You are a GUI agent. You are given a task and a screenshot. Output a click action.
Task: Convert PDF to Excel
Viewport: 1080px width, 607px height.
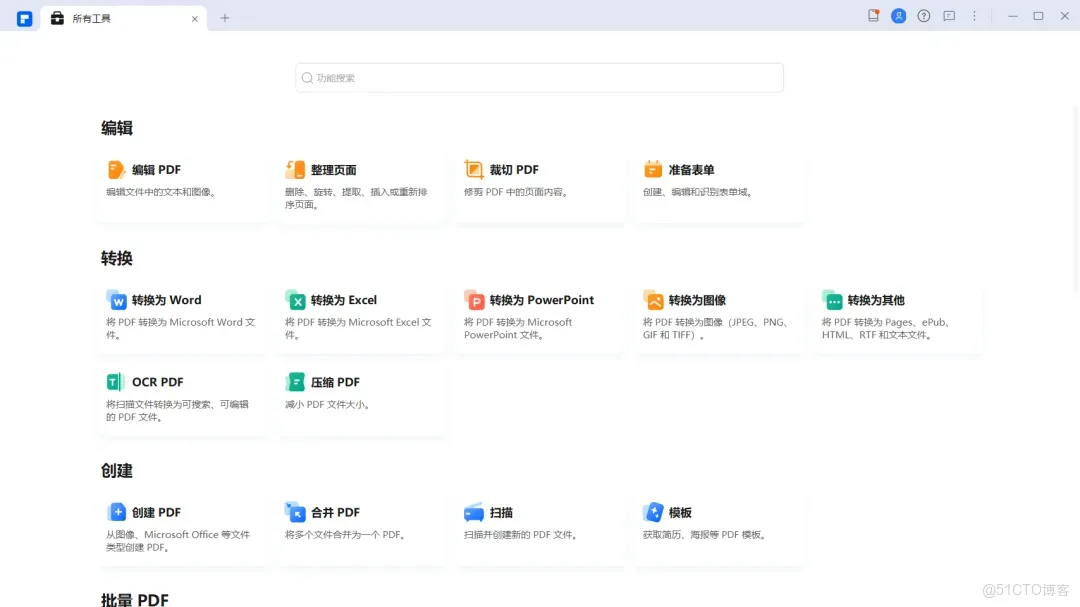click(x=345, y=299)
